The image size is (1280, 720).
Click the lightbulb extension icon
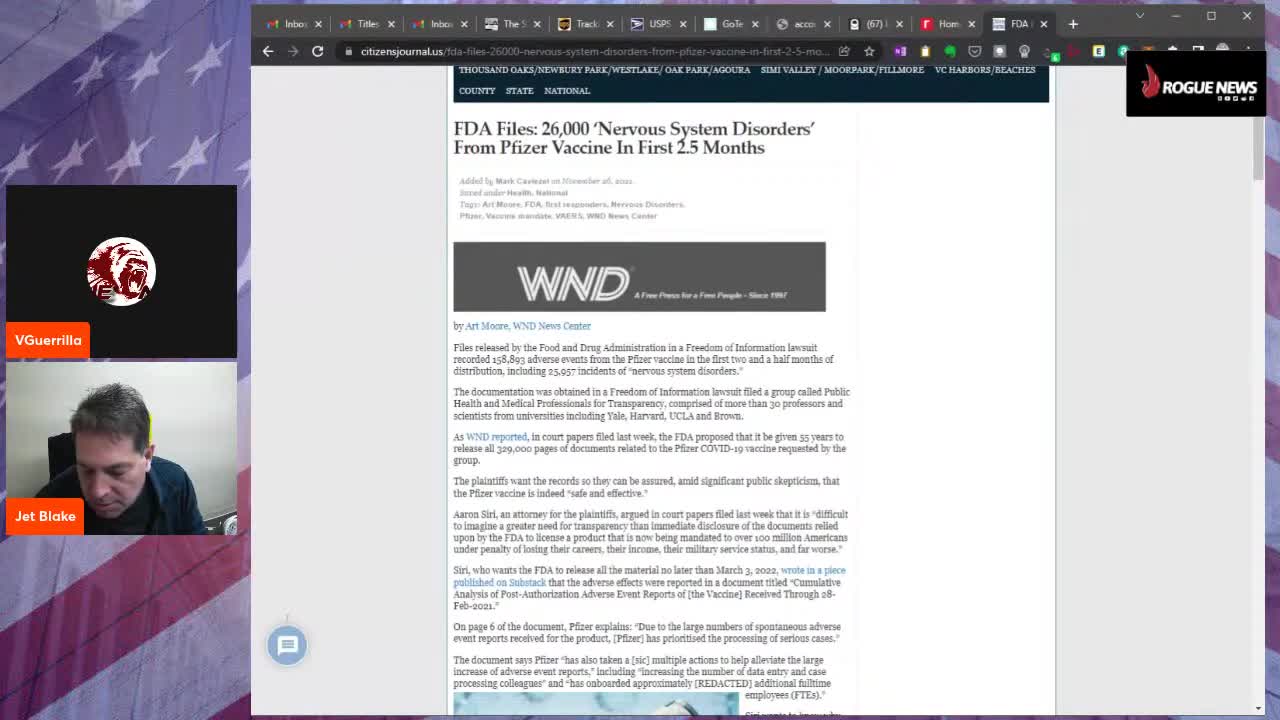pyautogui.click(x=1024, y=51)
